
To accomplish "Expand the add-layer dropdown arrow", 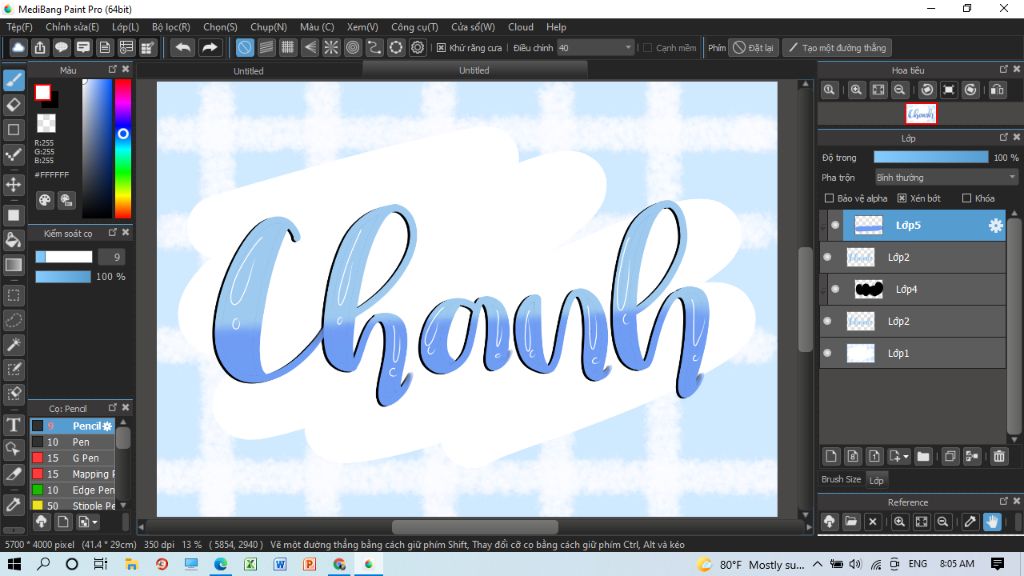I will point(906,457).
